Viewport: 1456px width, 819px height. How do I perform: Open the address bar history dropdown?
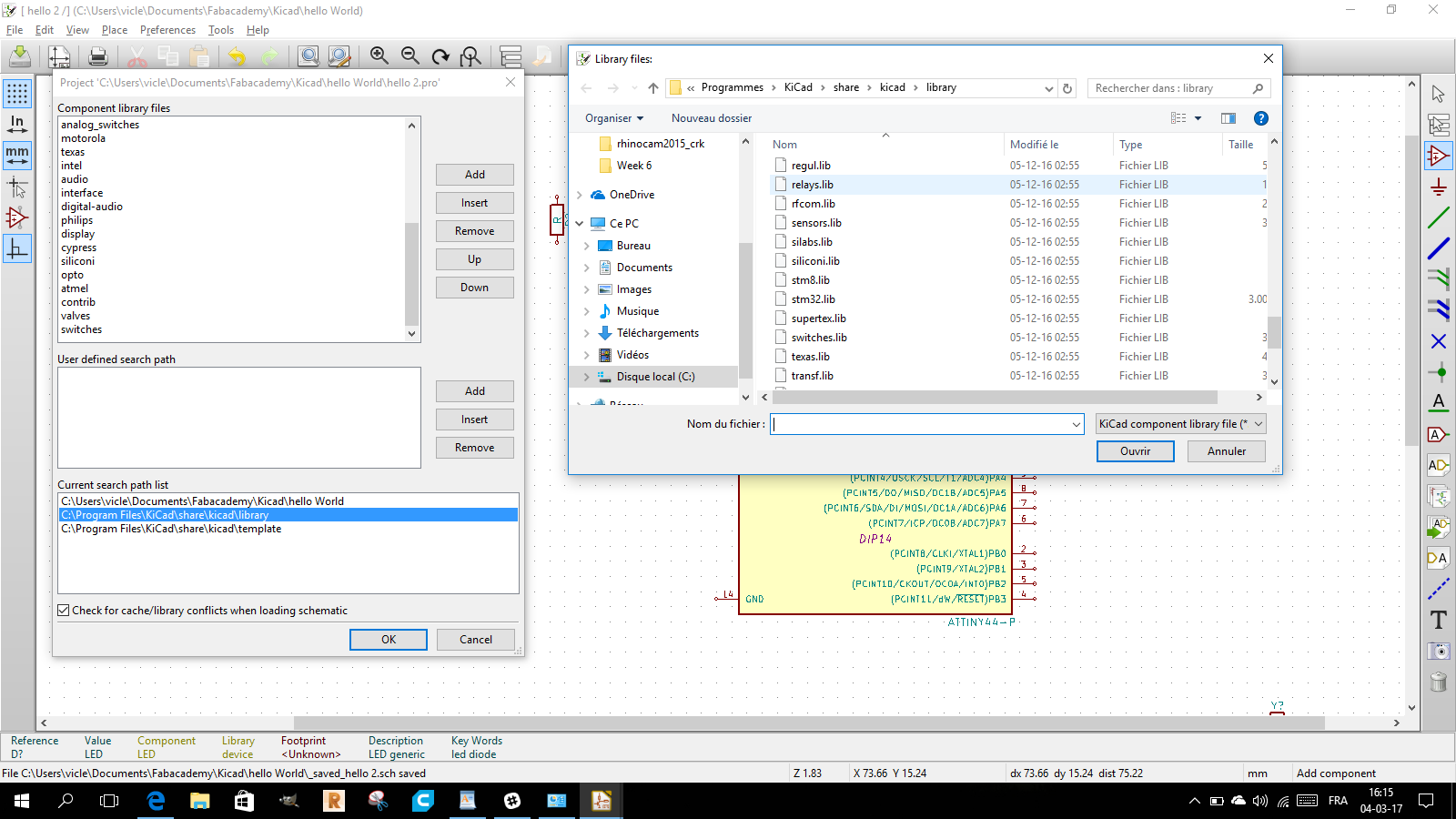pos(1048,88)
